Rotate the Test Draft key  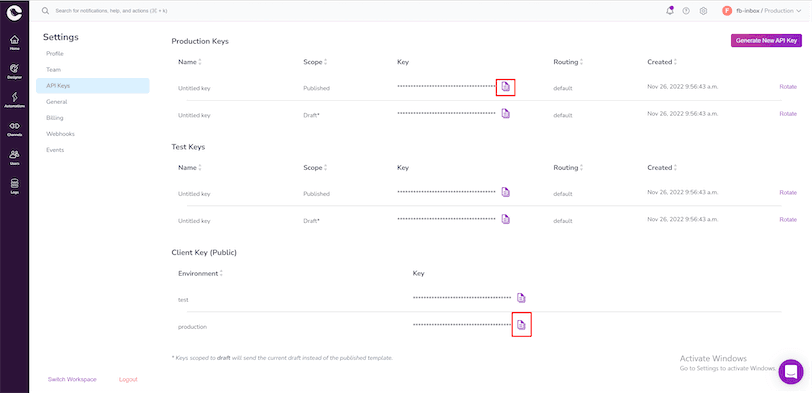tap(788, 220)
